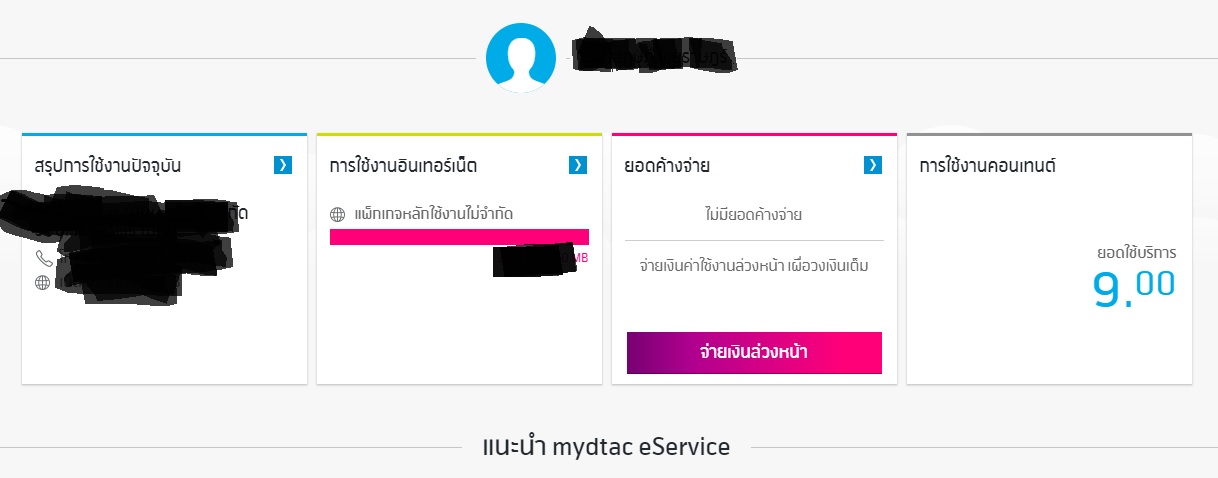The image size is (1218, 478).
Task: Click the แนะนำ mydtac eService heading
Action: click(x=606, y=447)
